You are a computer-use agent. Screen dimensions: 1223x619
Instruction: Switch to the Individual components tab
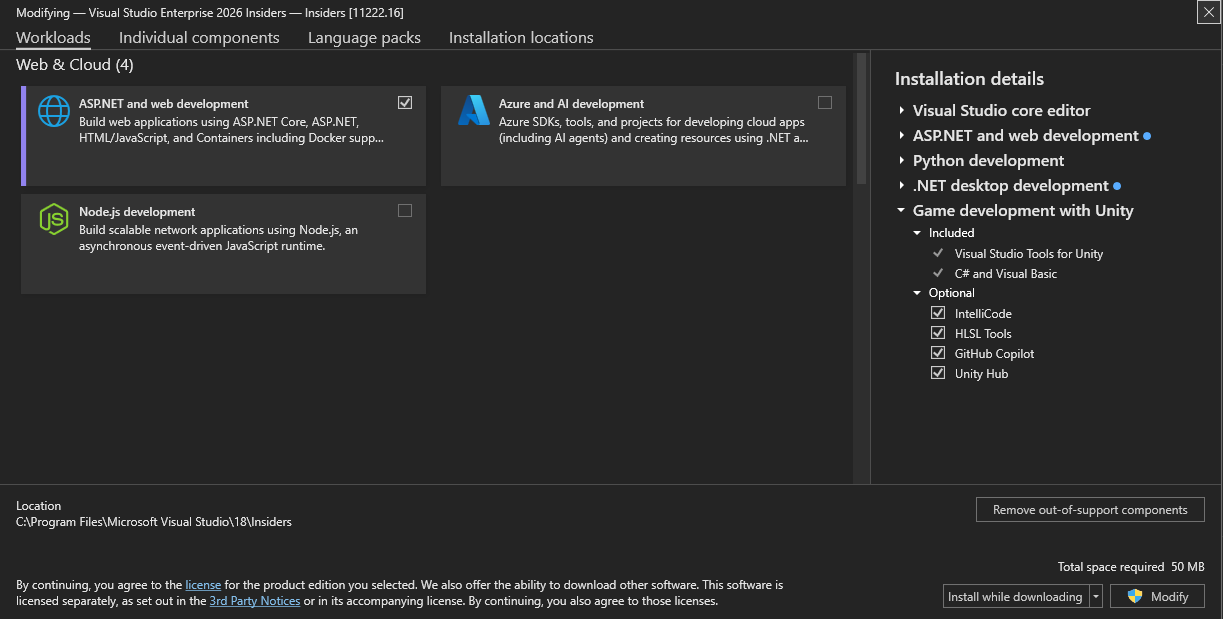tap(199, 37)
